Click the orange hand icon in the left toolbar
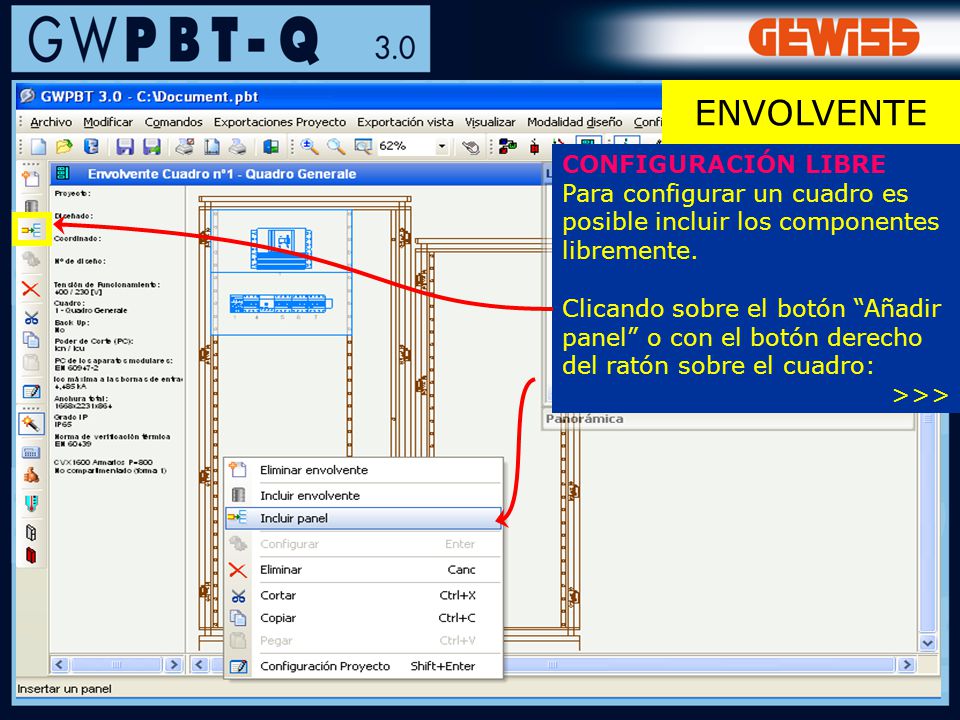This screenshot has width=960, height=720. pyautogui.click(x=31, y=475)
